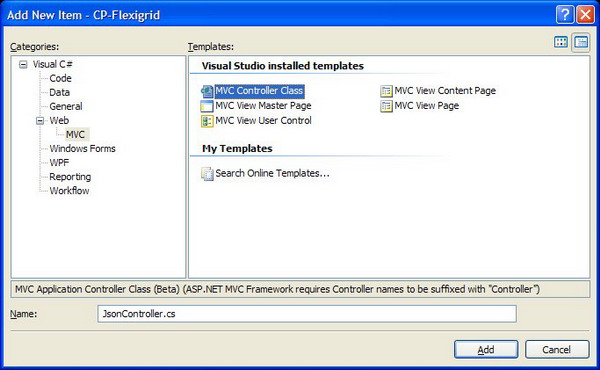The width and height of the screenshot is (600, 370).
Task: Switch to large icons view
Action: (561, 42)
